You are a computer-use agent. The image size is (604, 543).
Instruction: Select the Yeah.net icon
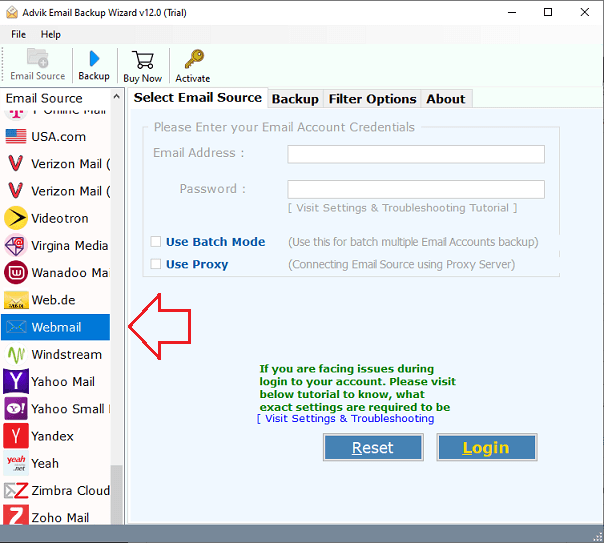(16, 463)
